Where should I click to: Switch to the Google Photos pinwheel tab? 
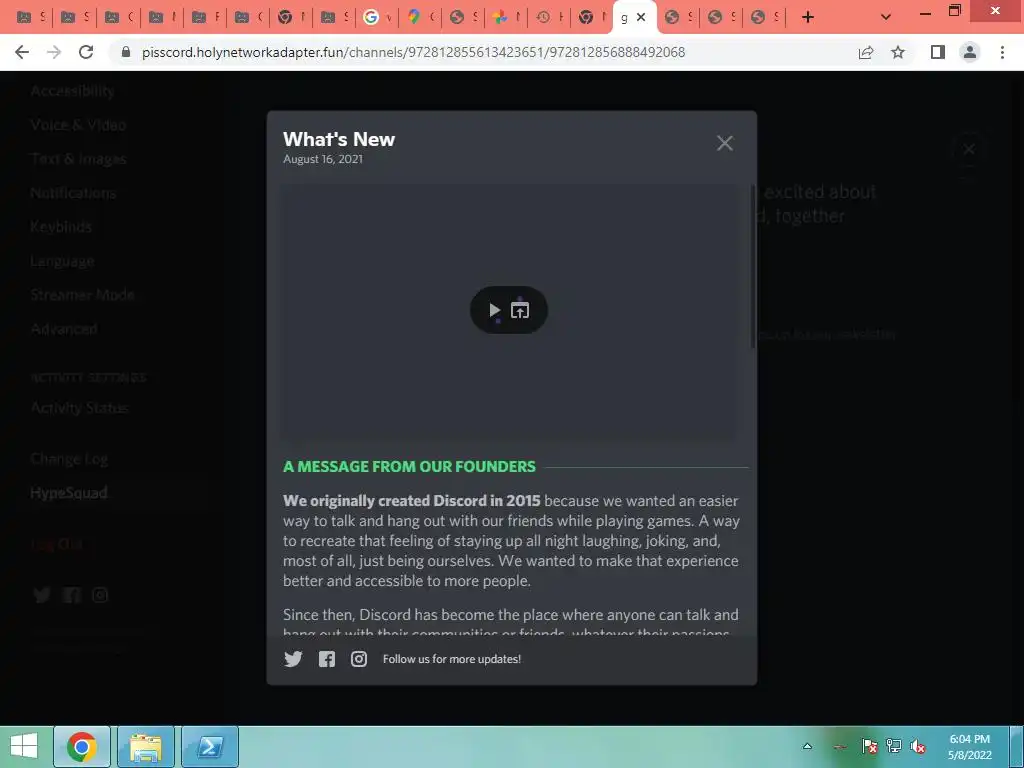505,17
